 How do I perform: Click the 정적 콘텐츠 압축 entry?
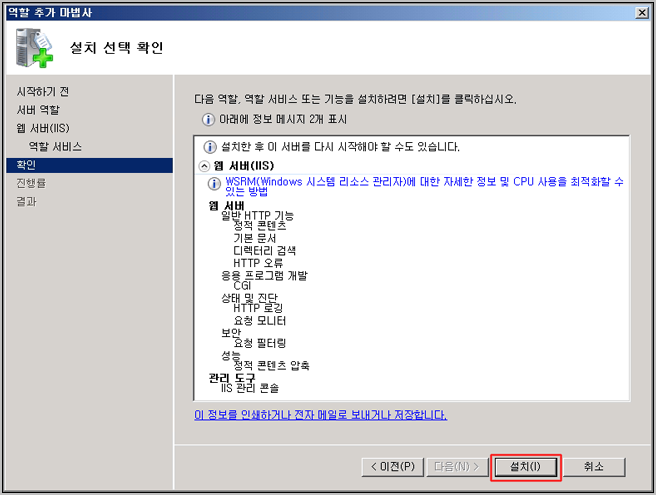click(x=272, y=366)
